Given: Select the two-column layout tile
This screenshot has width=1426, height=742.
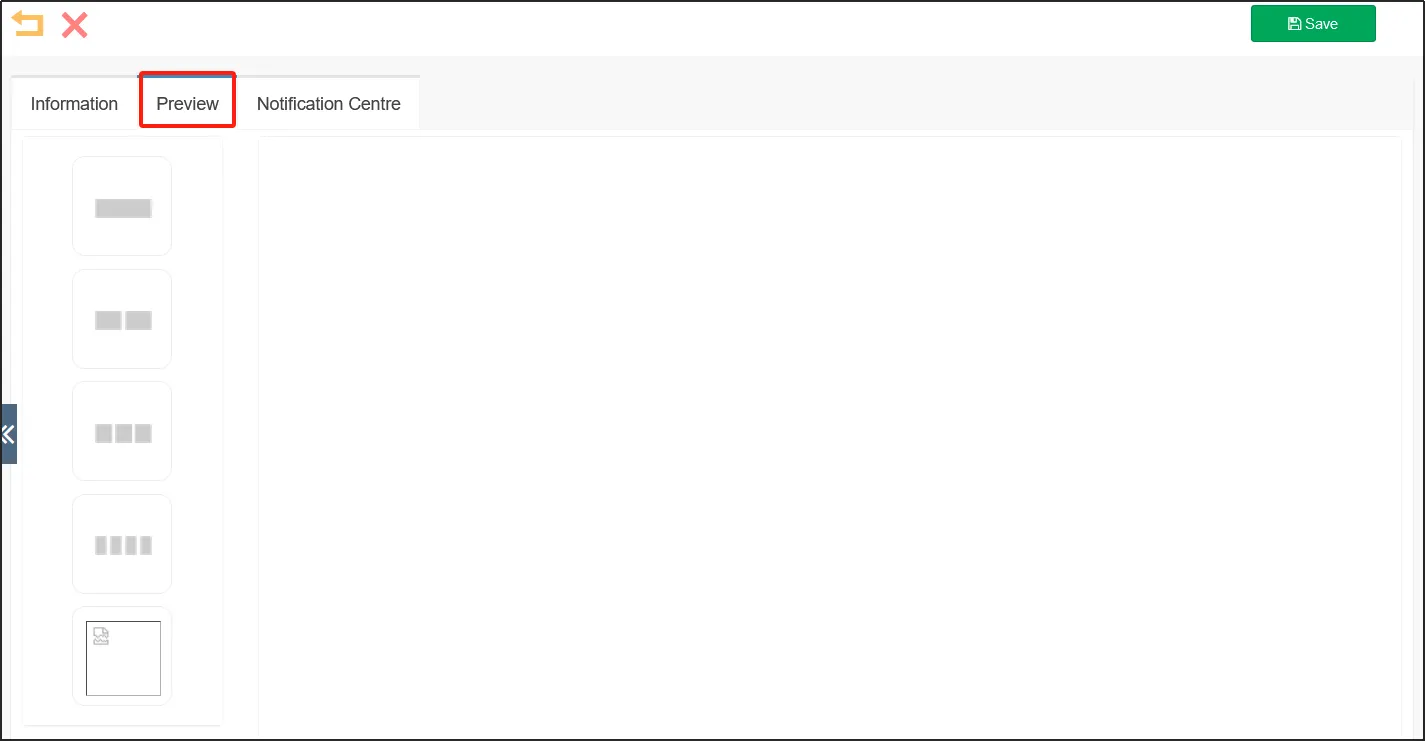Looking at the screenshot, I should click(x=122, y=319).
